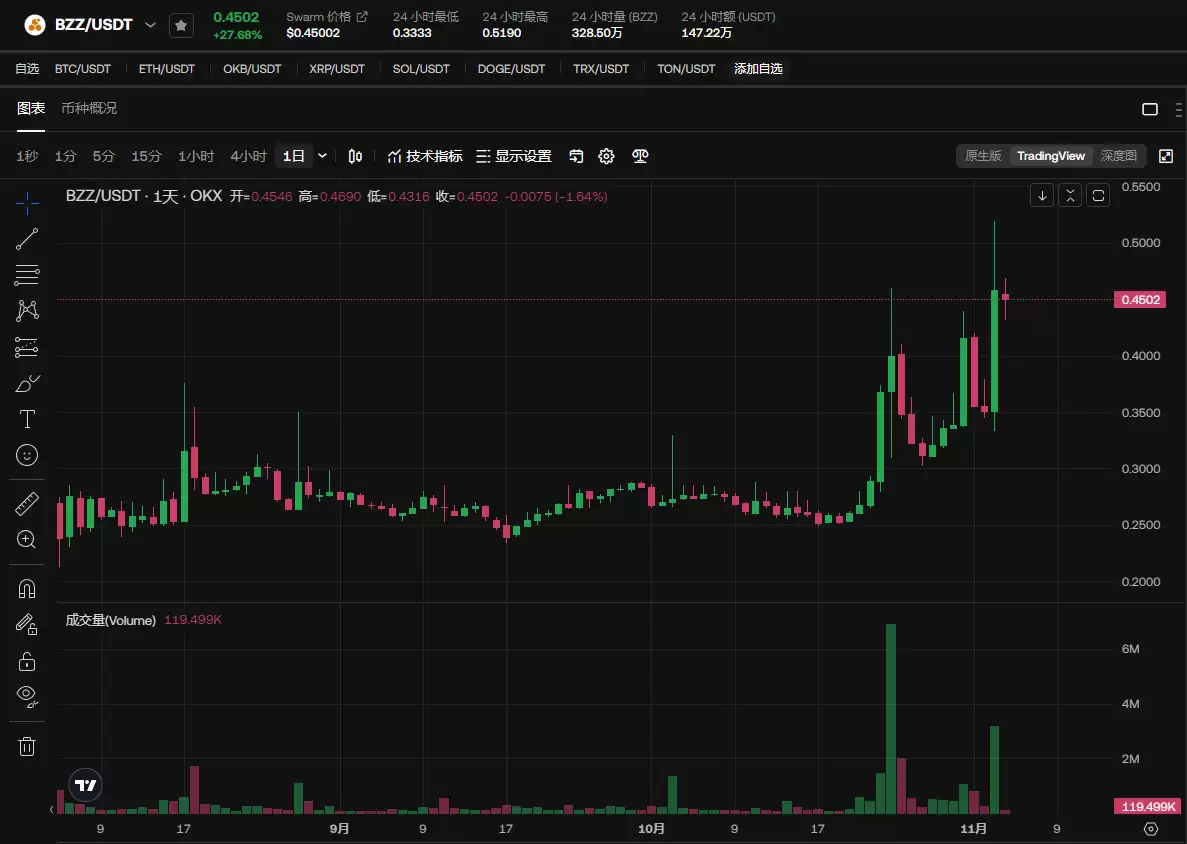1187x844 pixels.
Task: Hide all drawings with the eye toggle
Action: click(x=26, y=696)
